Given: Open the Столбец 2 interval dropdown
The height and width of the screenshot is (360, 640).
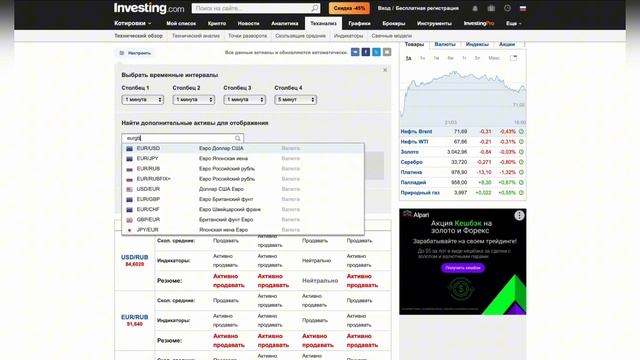Looking at the screenshot, I should (x=193, y=100).
